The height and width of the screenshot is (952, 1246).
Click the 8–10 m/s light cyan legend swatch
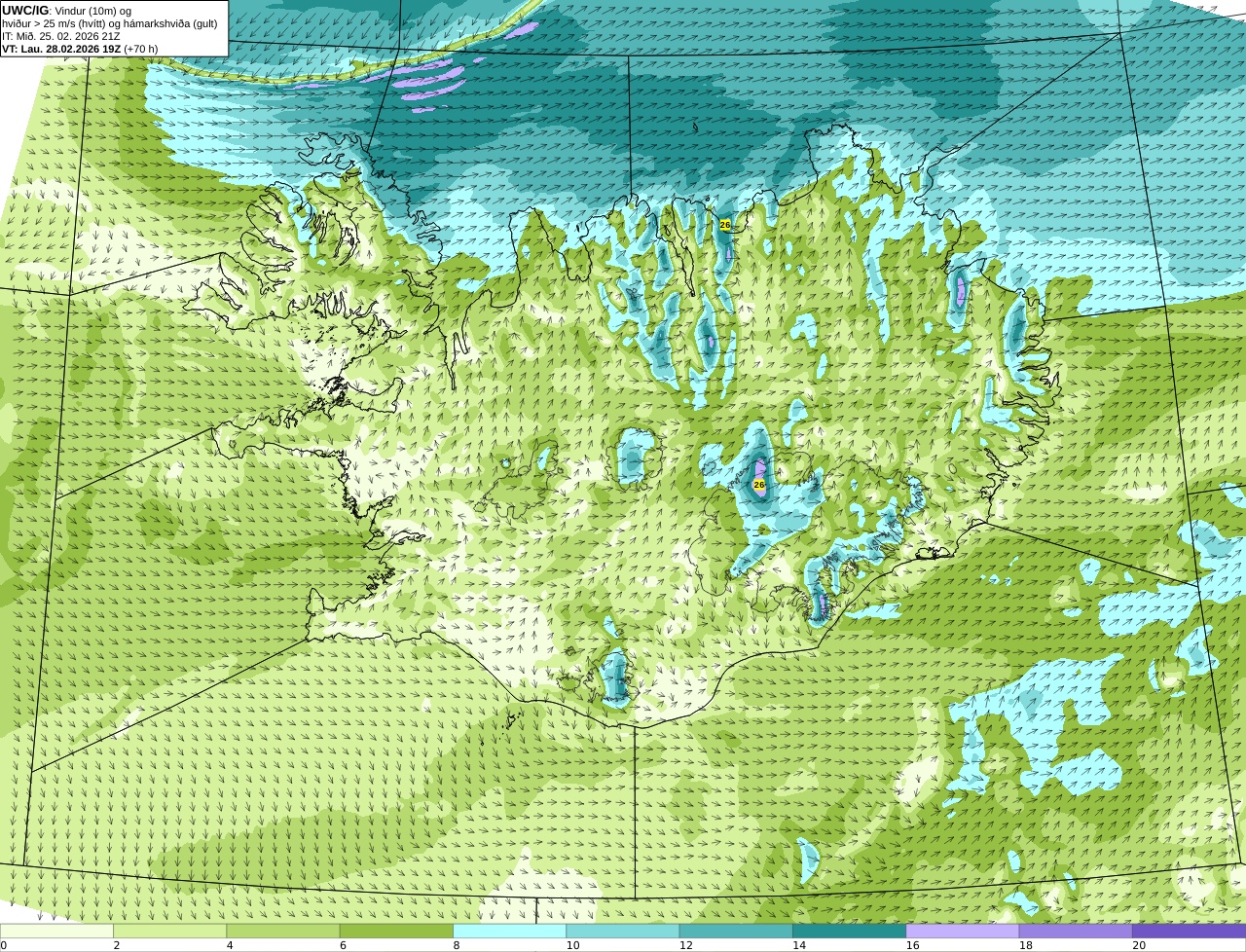tap(510, 931)
